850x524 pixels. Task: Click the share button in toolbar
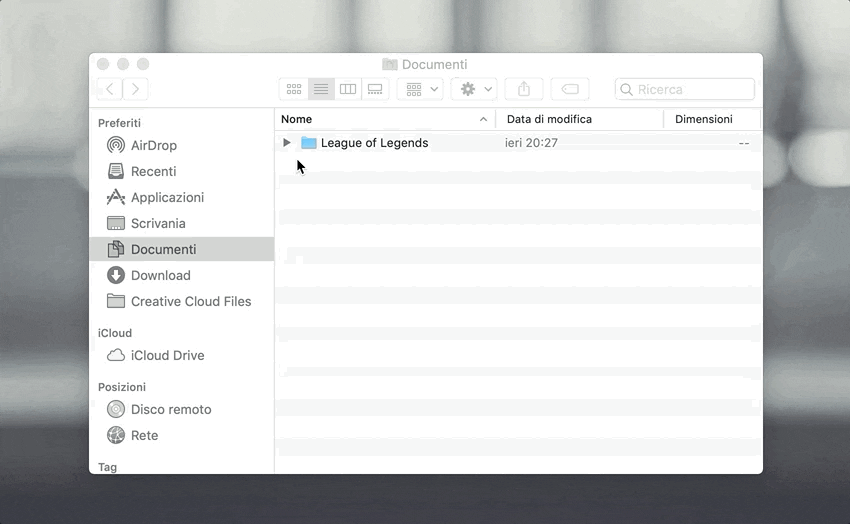pyautogui.click(x=524, y=89)
